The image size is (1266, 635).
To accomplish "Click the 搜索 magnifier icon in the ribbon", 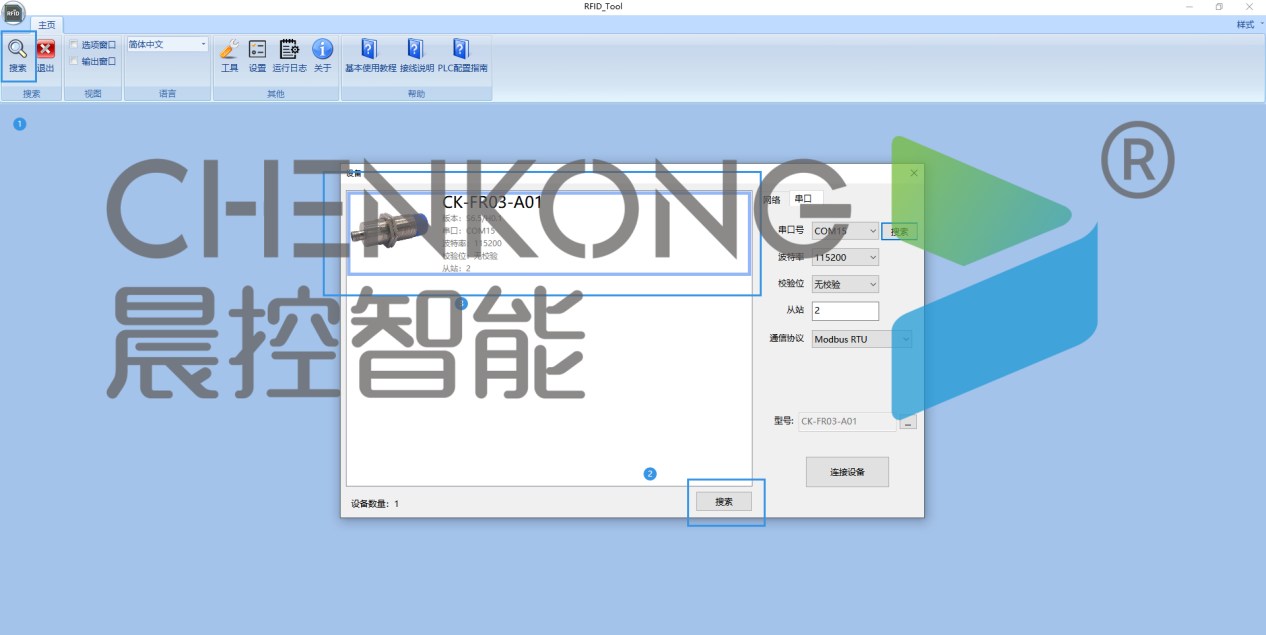I will [17, 48].
